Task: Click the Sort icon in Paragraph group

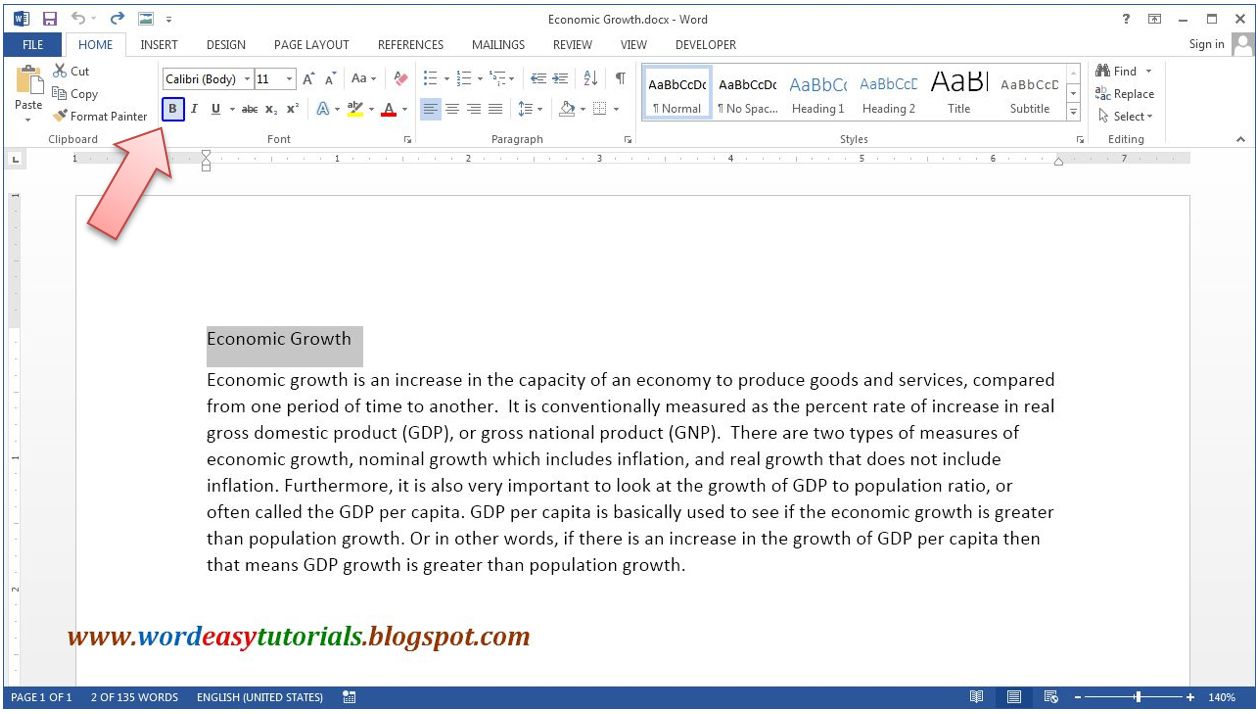Action: pyautogui.click(x=591, y=78)
